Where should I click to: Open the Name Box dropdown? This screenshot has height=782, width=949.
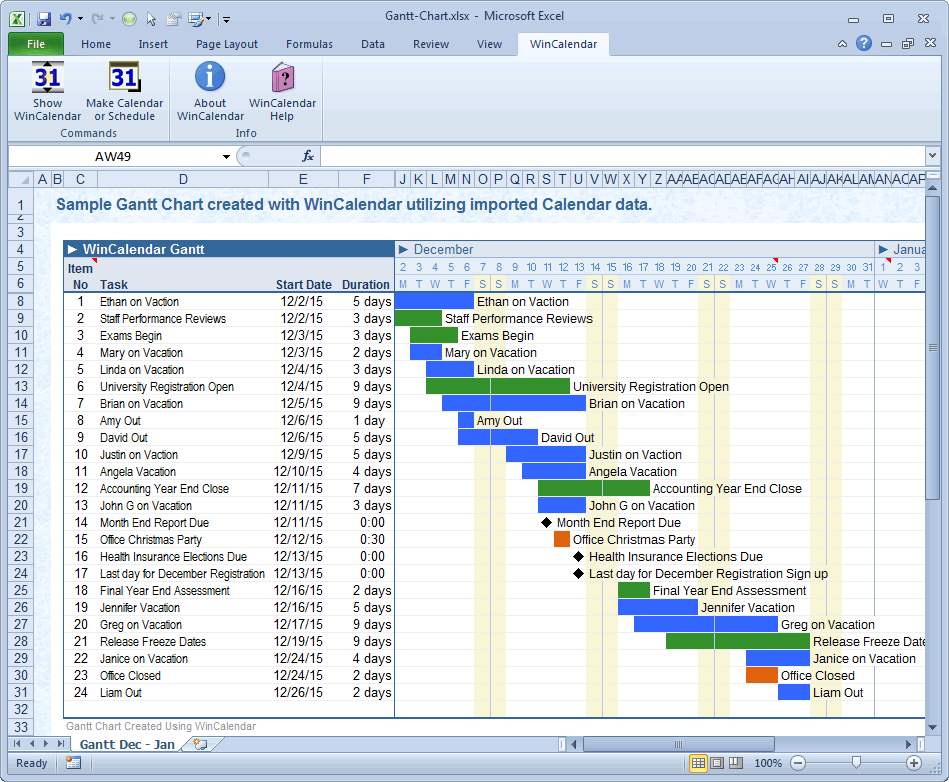tap(225, 156)
